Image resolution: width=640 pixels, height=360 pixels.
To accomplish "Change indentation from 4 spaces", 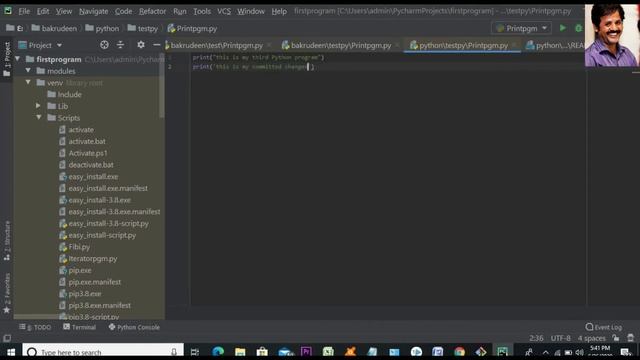I will [591, 338].
